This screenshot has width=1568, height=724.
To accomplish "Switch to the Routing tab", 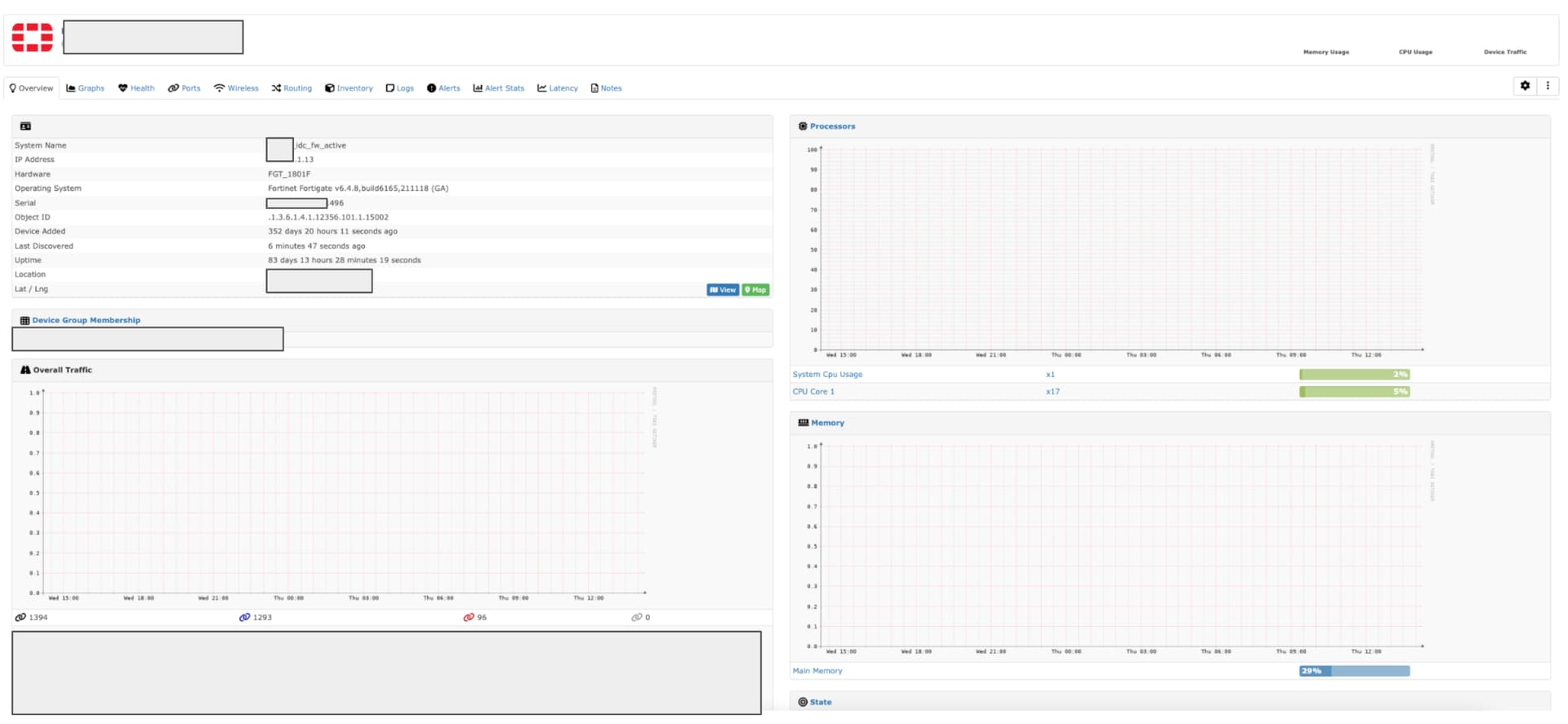I will click(292, 88).
